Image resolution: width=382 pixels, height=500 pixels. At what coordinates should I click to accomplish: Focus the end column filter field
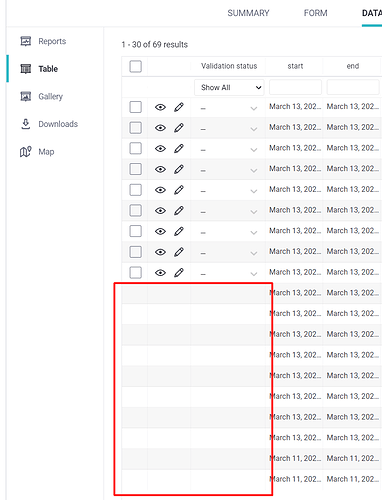(x=353, y=87)
